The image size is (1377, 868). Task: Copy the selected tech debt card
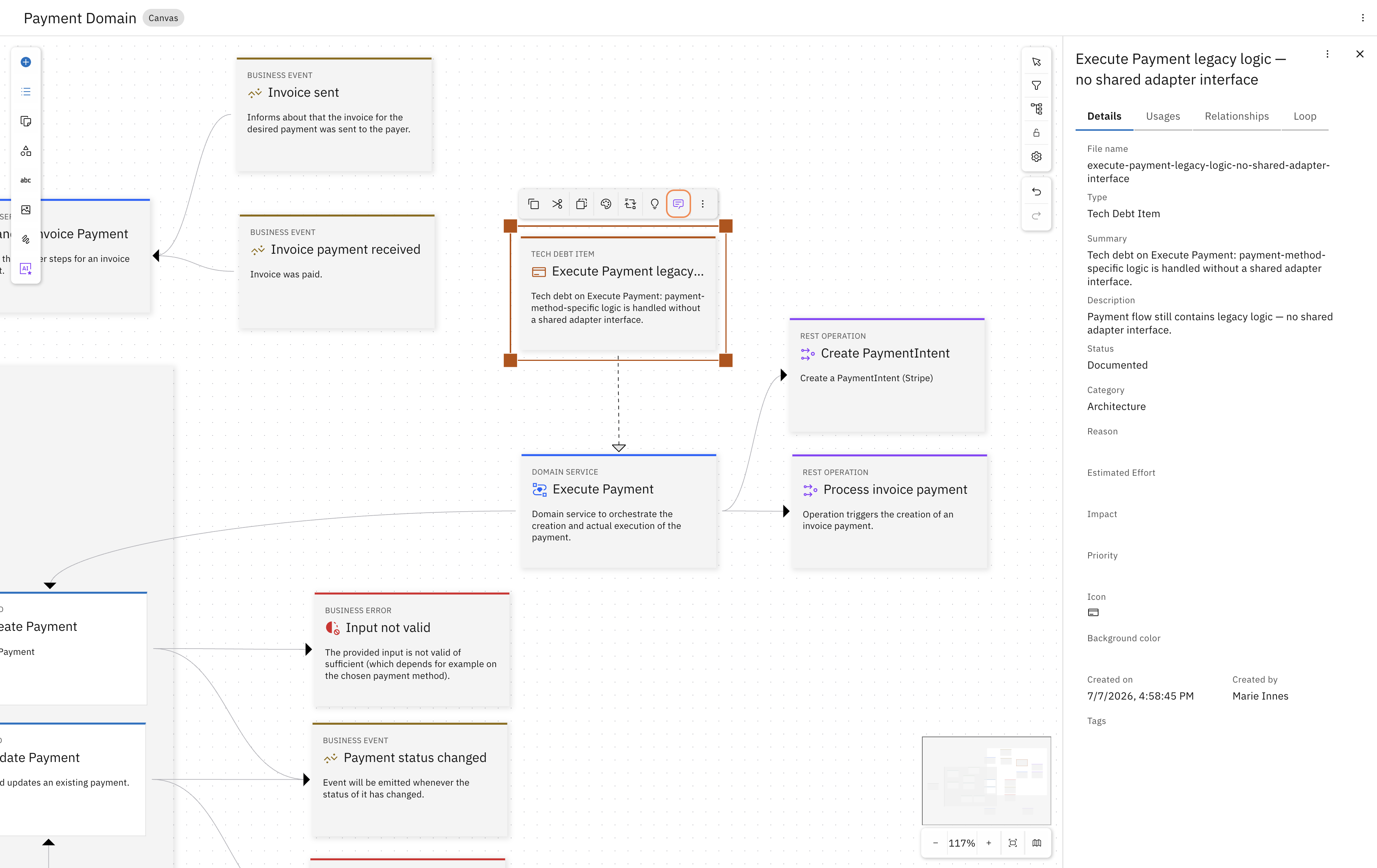533,204
